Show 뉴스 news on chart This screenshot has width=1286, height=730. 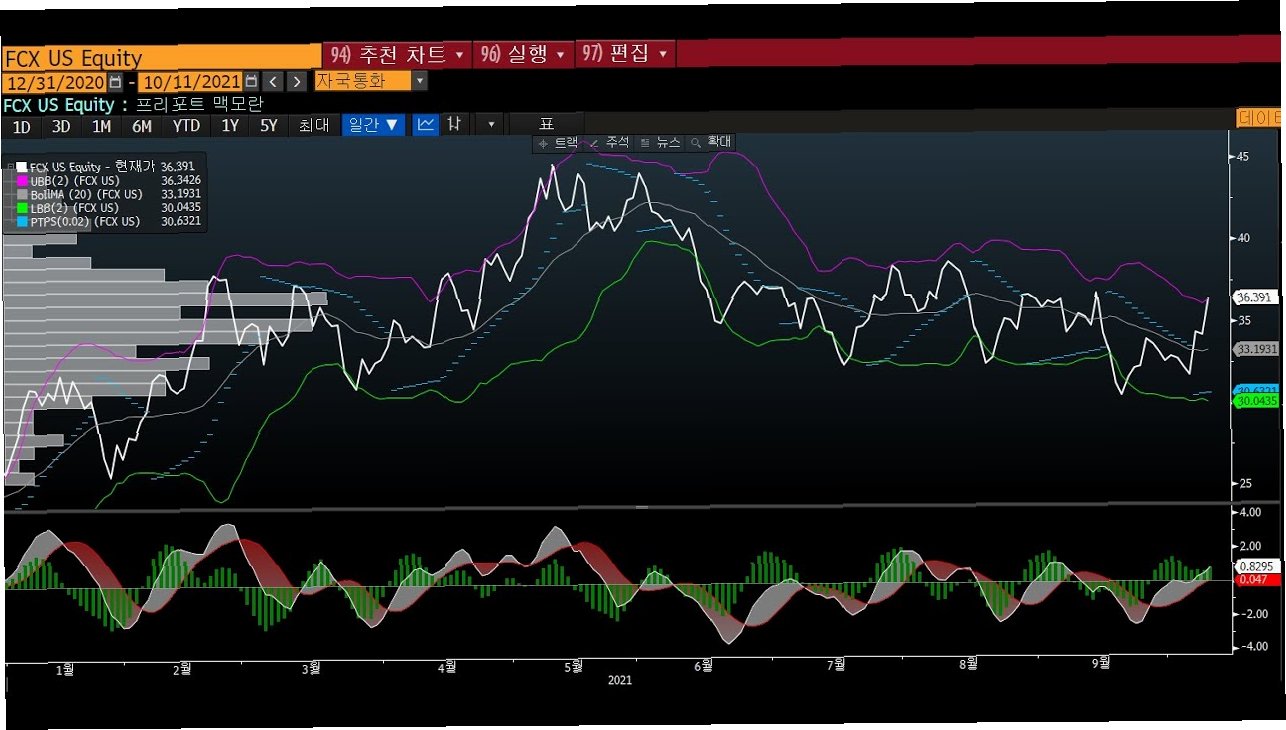[x=660, y=143]
